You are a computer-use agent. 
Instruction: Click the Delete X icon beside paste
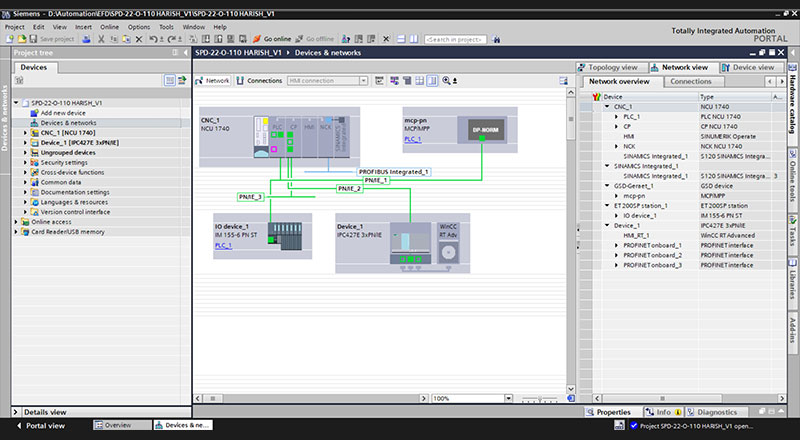(139, 39)
